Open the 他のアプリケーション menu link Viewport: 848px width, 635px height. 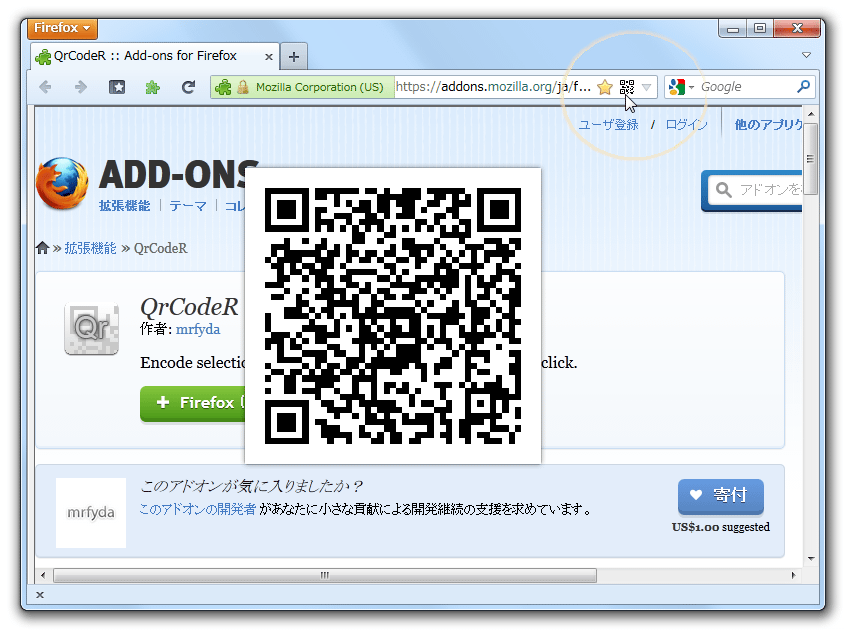(x=768, y=125)
